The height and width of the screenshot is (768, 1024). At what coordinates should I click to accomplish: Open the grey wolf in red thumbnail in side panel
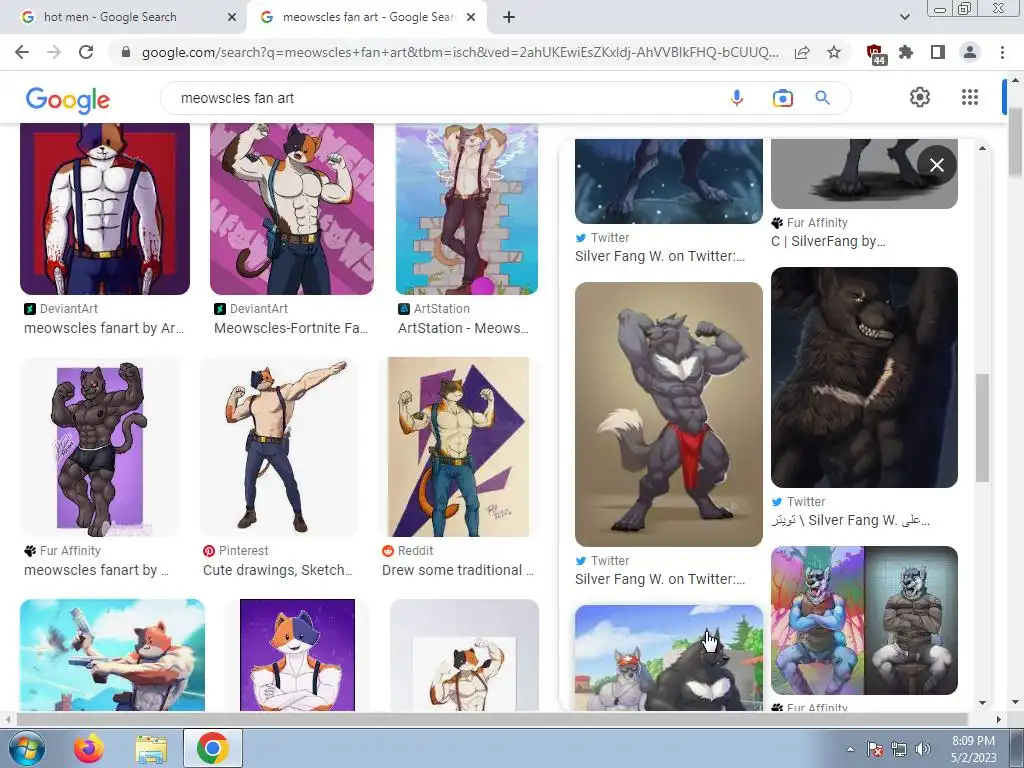669,414
